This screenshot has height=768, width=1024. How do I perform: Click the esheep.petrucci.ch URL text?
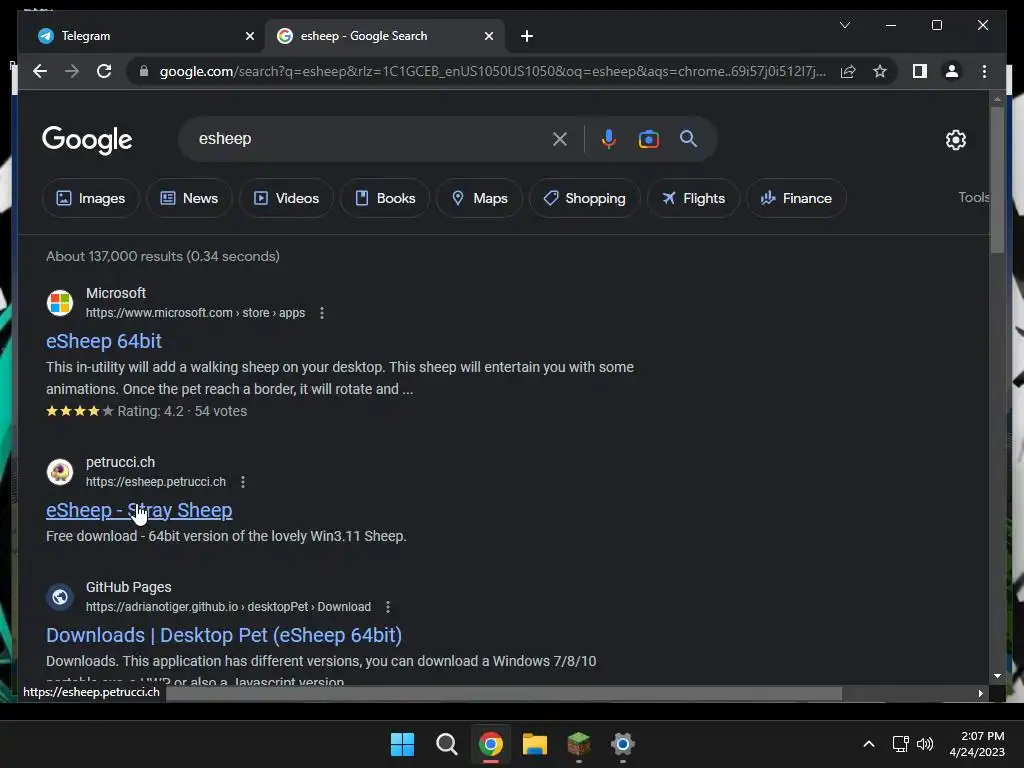tap(155, 482)
